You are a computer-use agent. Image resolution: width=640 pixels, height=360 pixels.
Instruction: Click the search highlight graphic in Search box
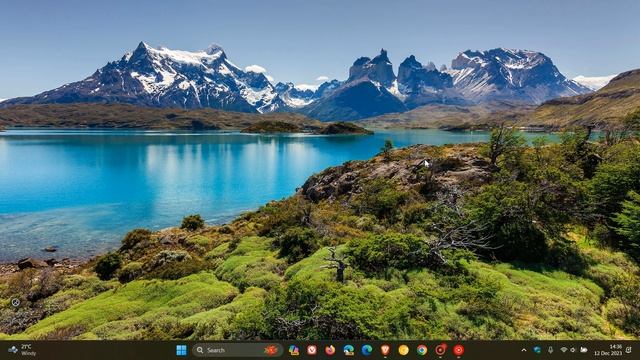pyautogui.click(x=271, y=350)
